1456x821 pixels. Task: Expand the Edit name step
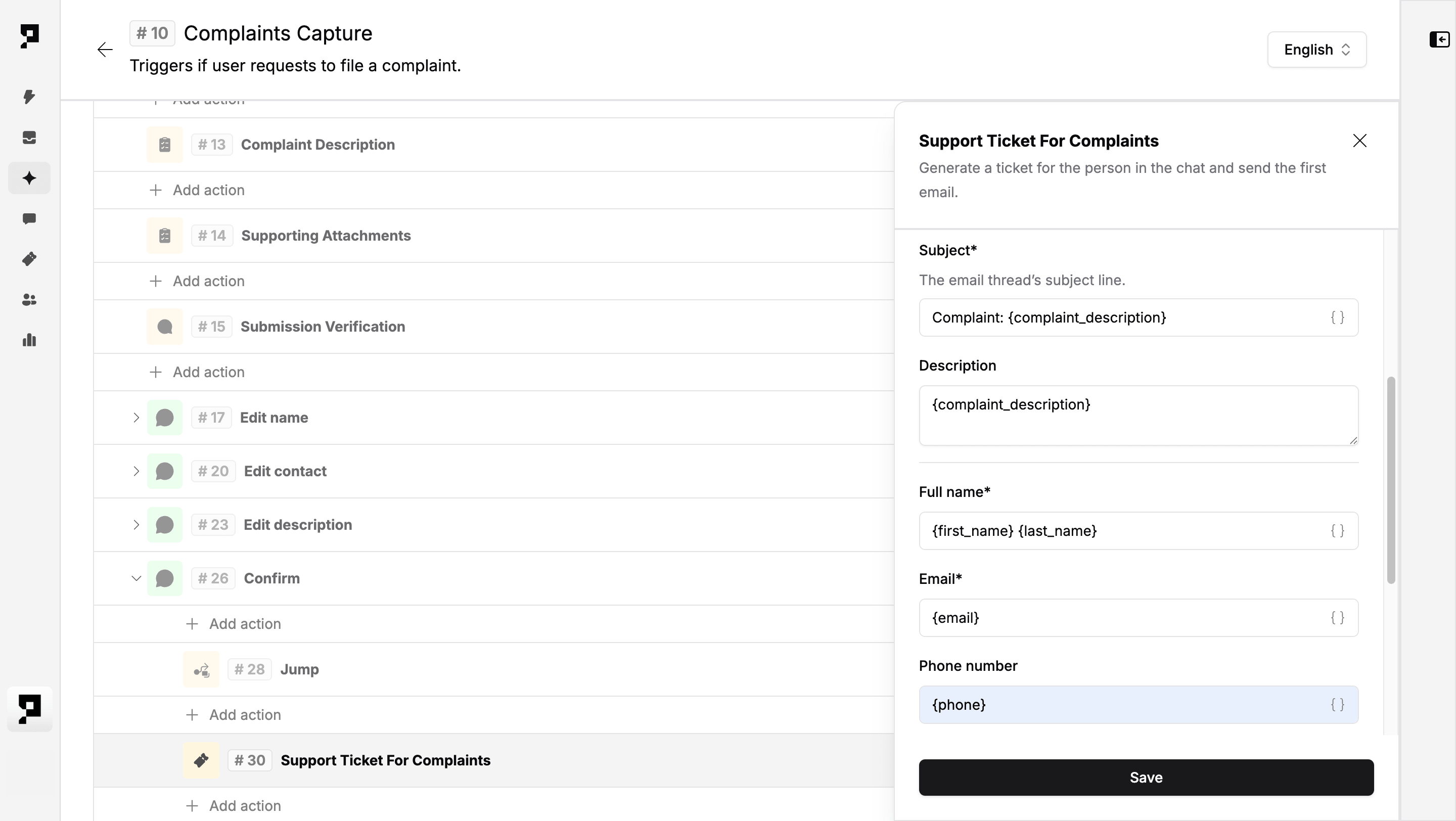pyautogui.click(x=135, y=418)
